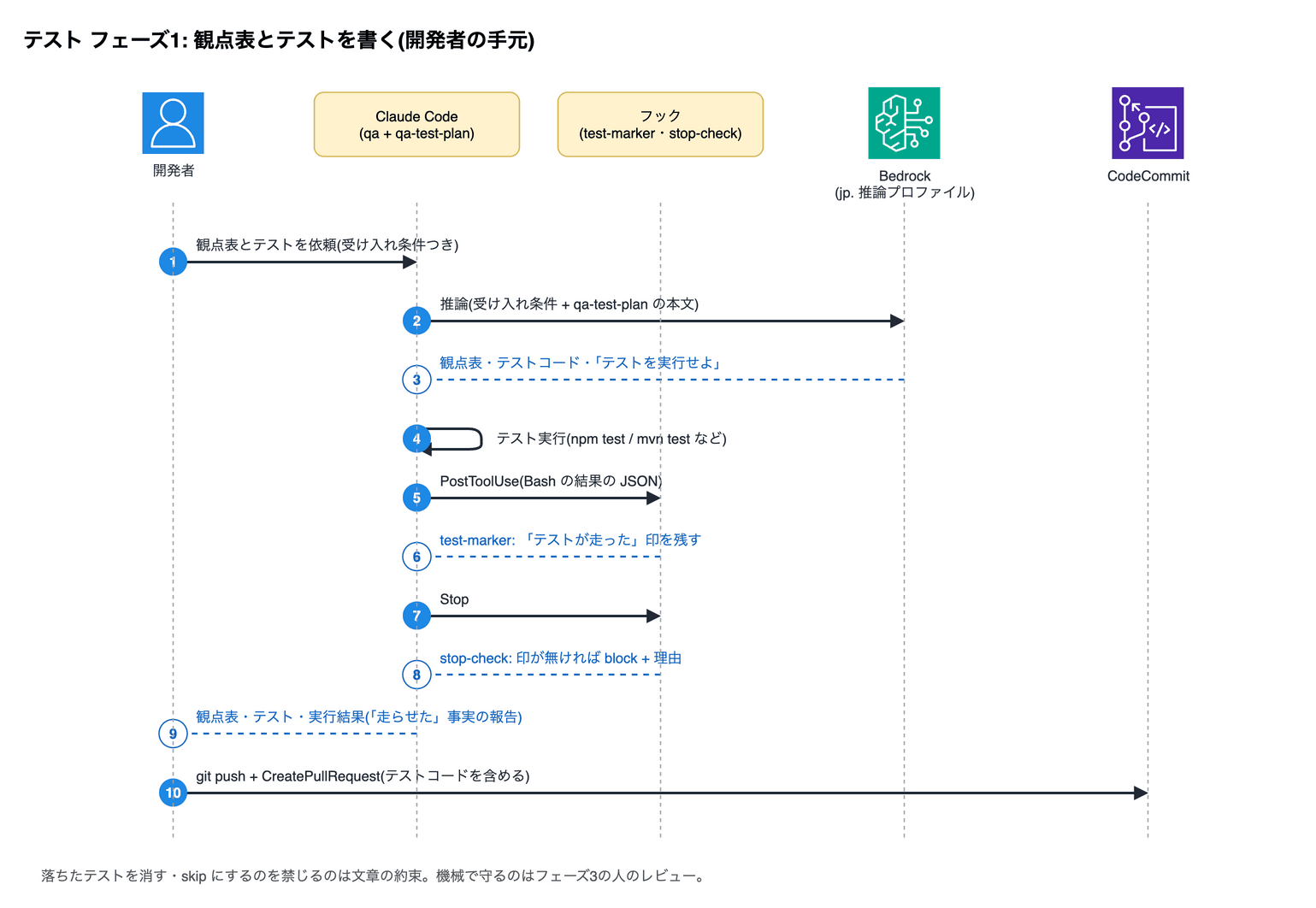Click blue label 観点表・テスト・実行結果
This screenshot has height=908, width=1316.
point(359,717)
